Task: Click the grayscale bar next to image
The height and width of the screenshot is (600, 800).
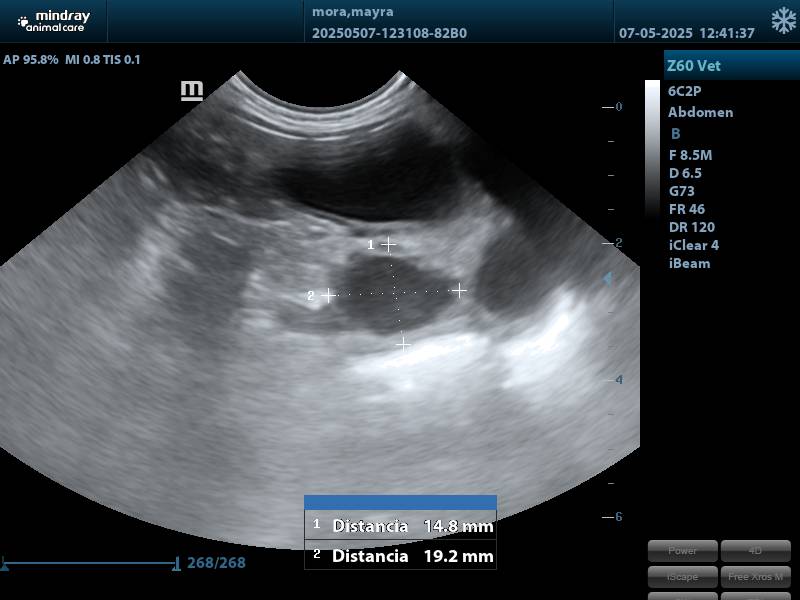Action: [652, 150]
